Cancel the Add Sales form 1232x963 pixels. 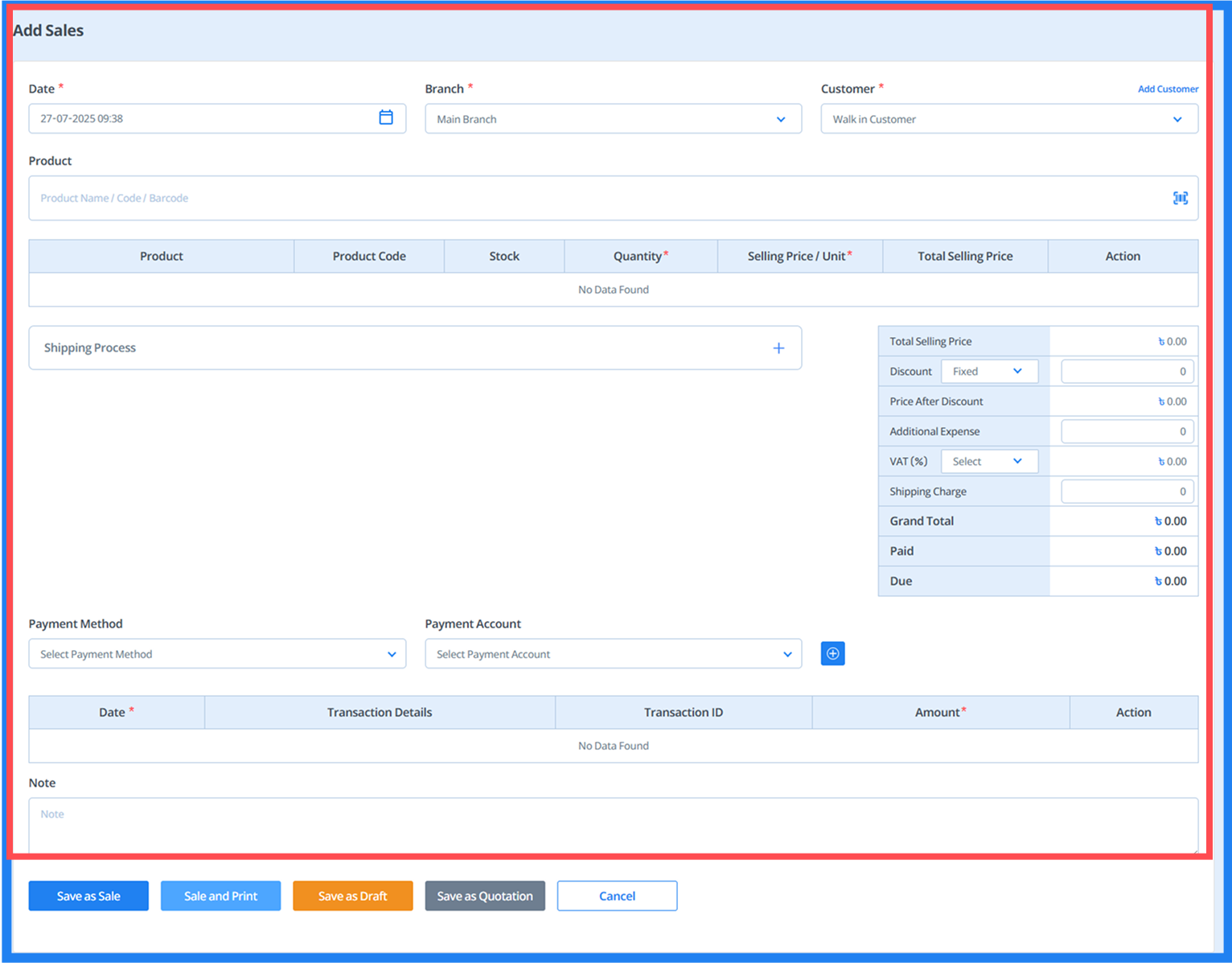617,895
